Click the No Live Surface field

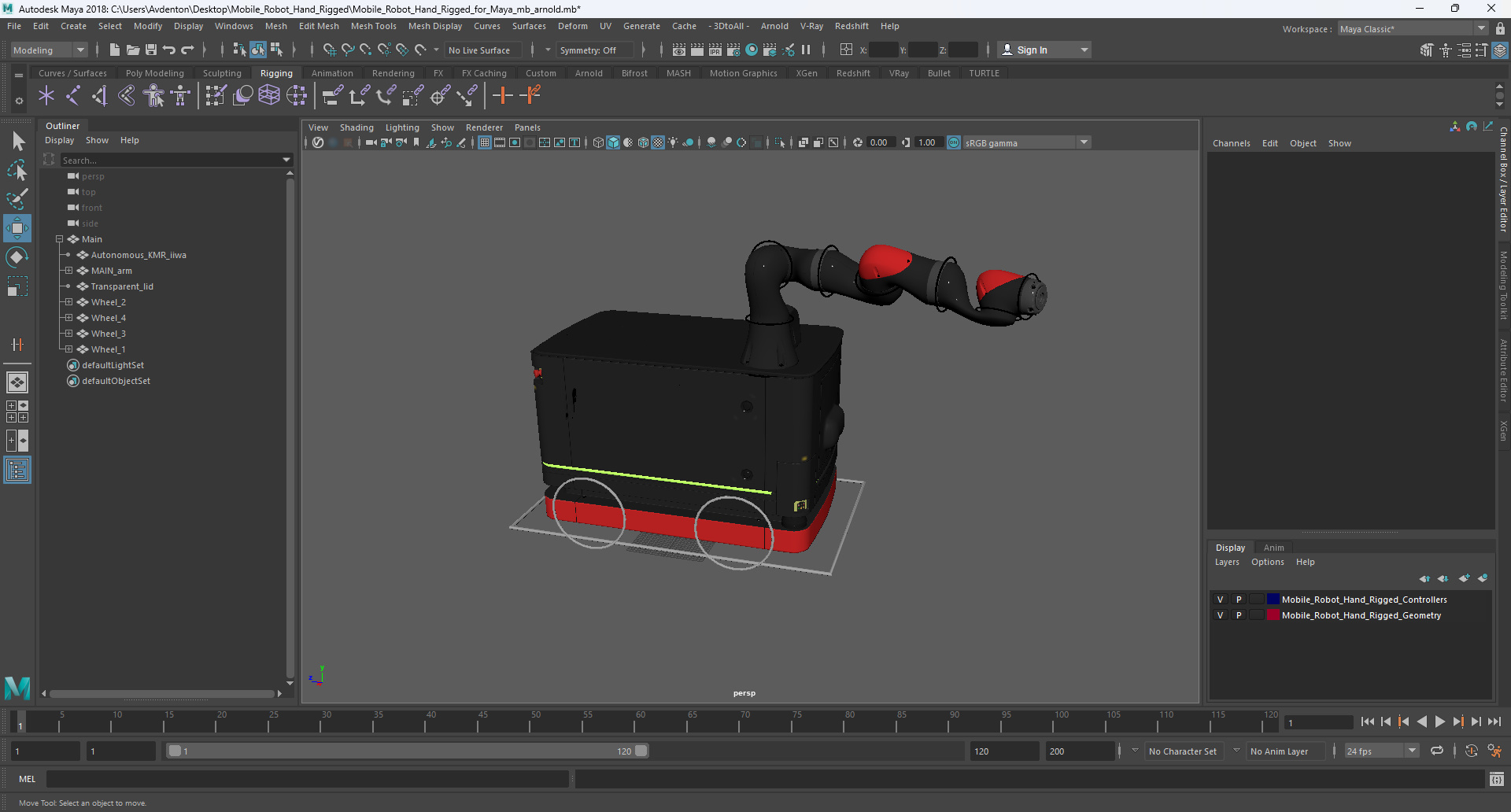point(482,50)
